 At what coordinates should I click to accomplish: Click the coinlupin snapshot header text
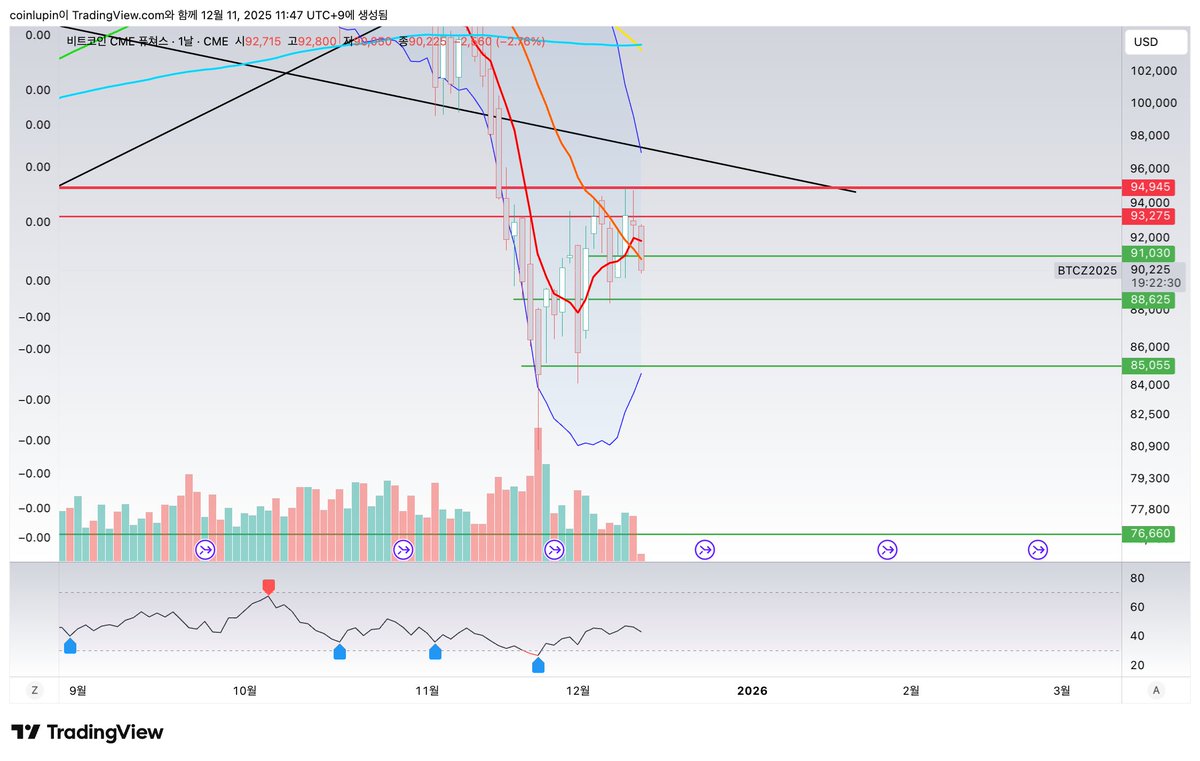point(199,15)
